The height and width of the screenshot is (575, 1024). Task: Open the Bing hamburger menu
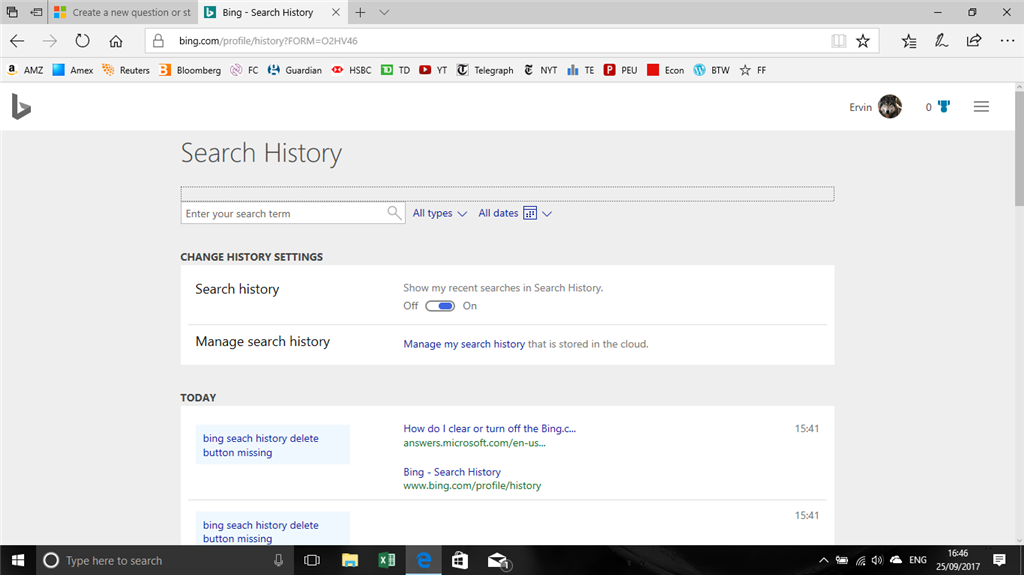981,107
